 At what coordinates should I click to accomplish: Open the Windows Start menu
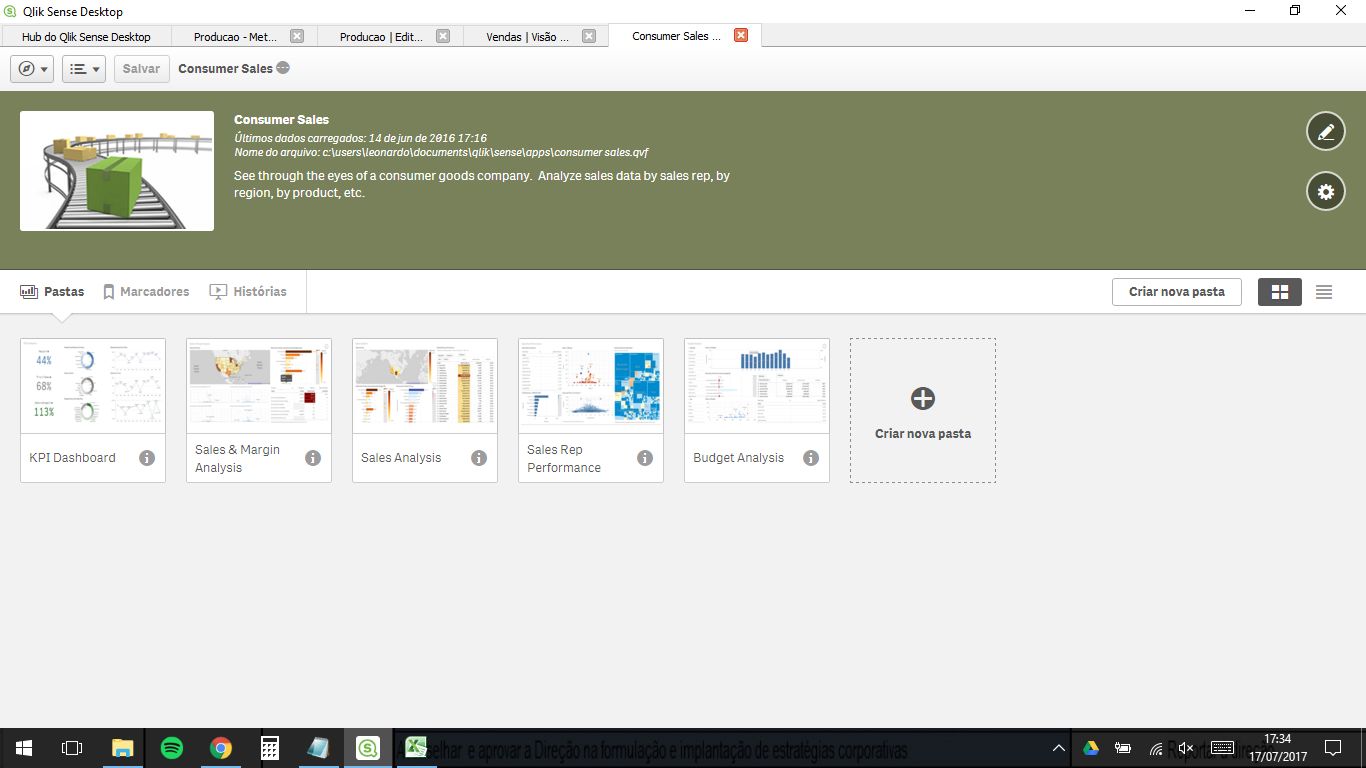click(24, 748)
